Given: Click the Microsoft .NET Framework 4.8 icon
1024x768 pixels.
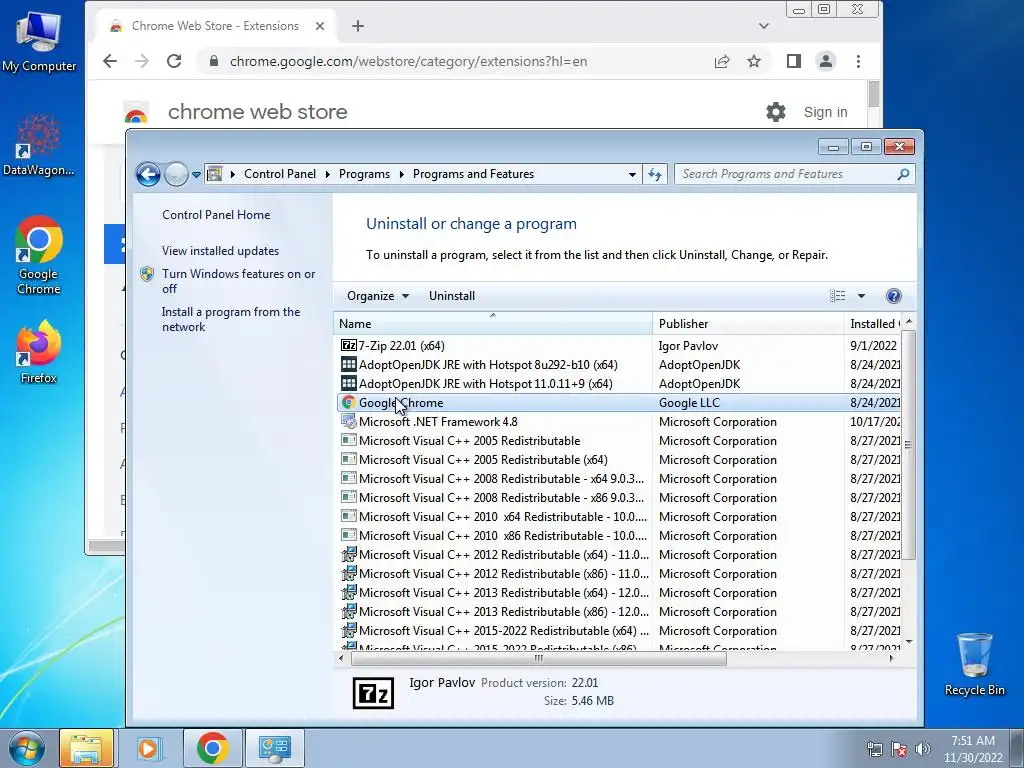Looking at the screenshot, I should pyautogui.click(x=349, y=421).
